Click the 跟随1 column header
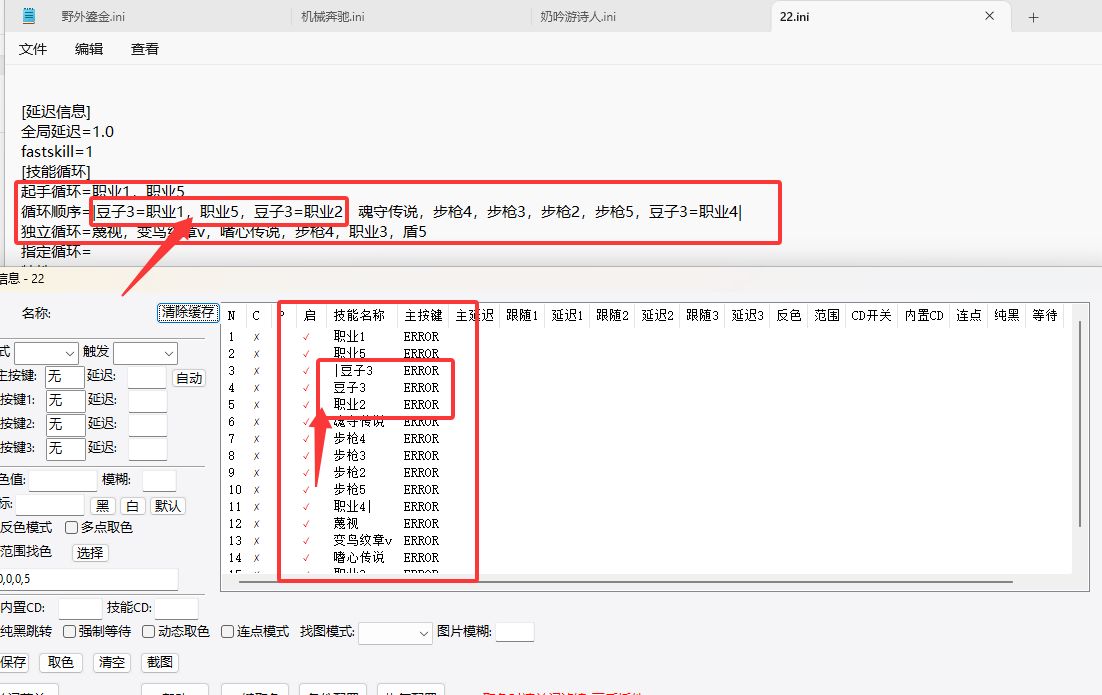Viewport: 1102px width, 695px height. 521,316
